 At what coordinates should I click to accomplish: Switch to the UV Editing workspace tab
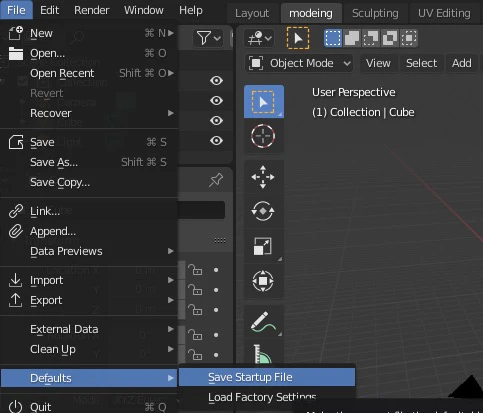coord(444,13)
